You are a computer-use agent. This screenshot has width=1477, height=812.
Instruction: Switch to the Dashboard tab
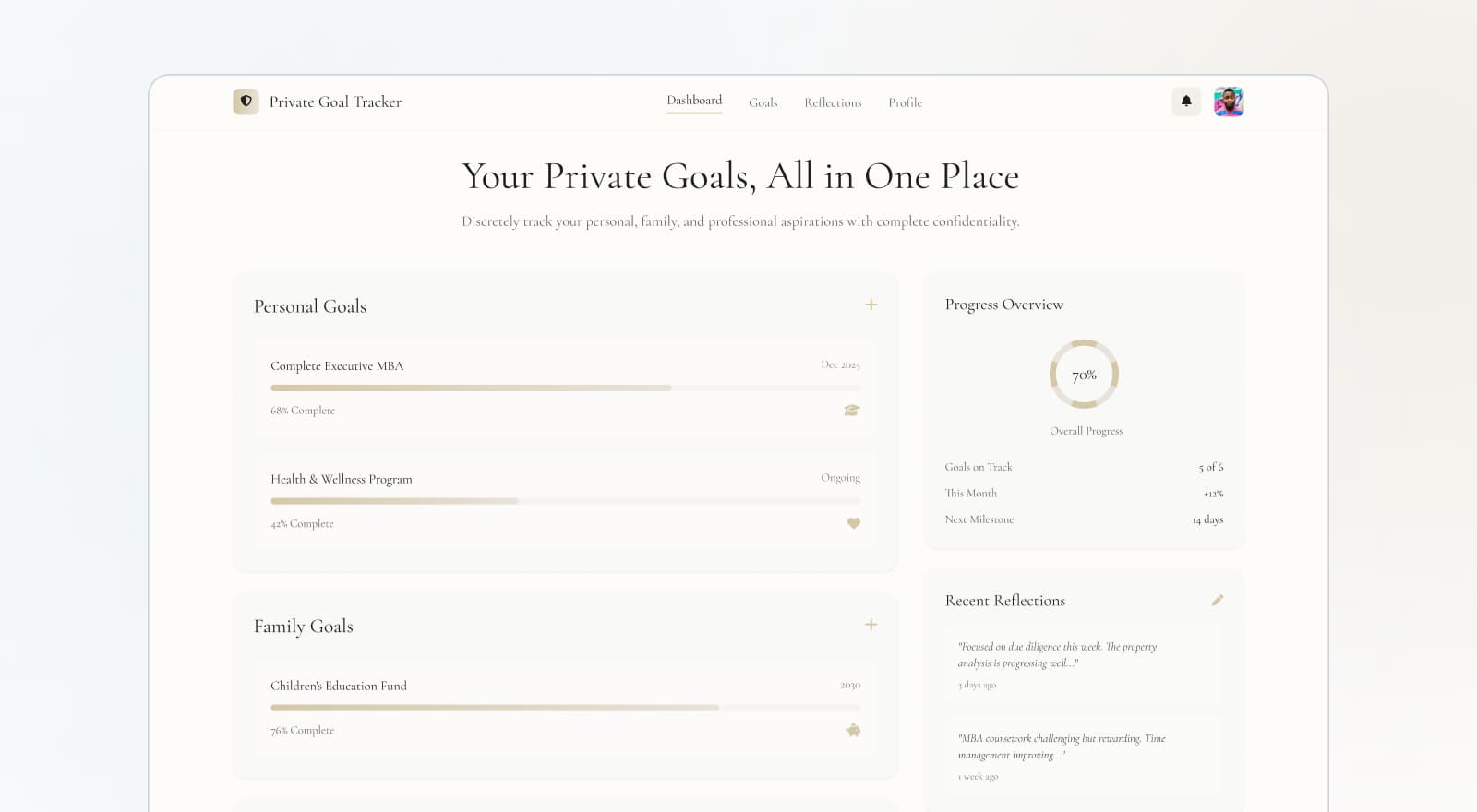tap(694, 101)
